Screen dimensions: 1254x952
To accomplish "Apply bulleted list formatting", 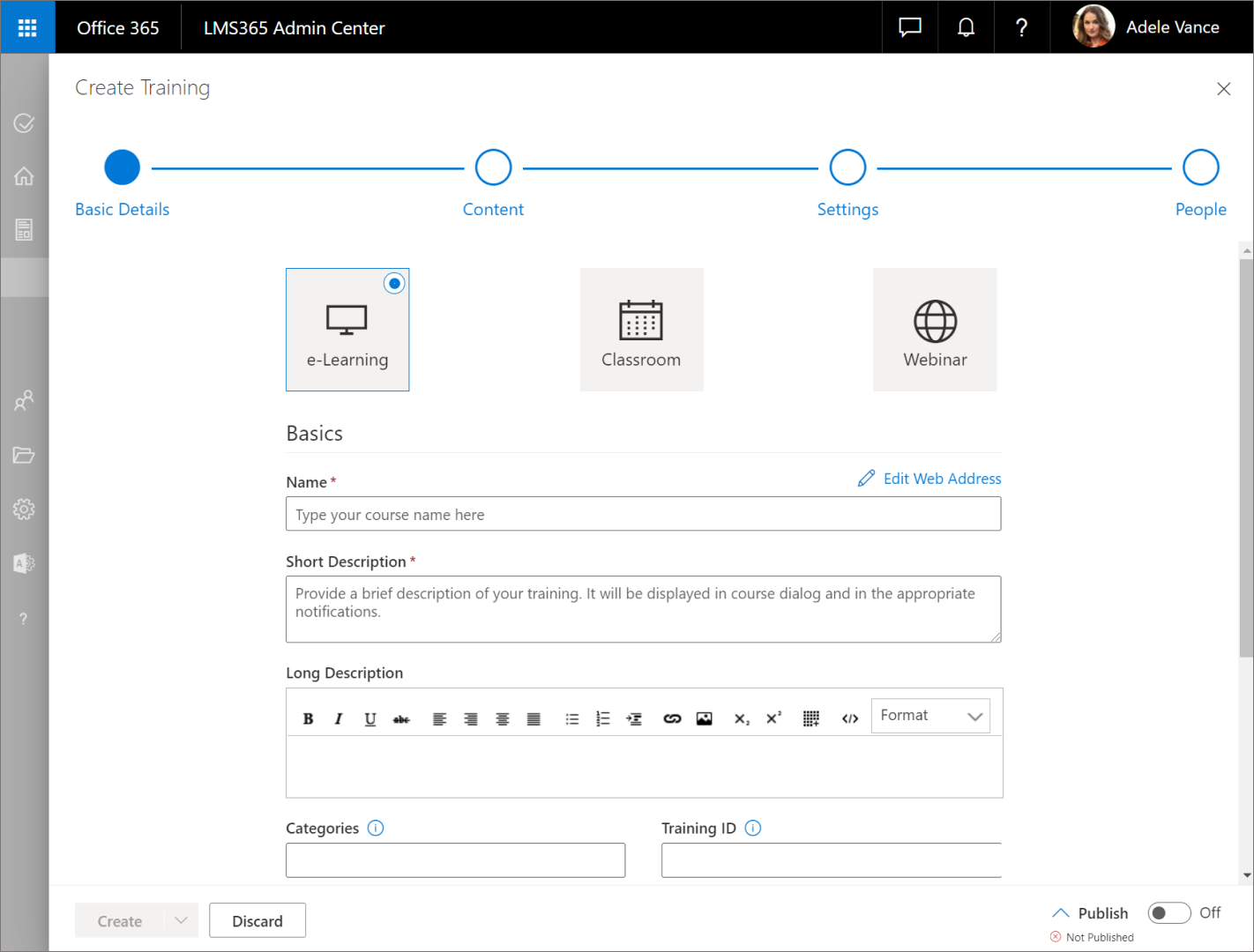I will tap(571, 718).
